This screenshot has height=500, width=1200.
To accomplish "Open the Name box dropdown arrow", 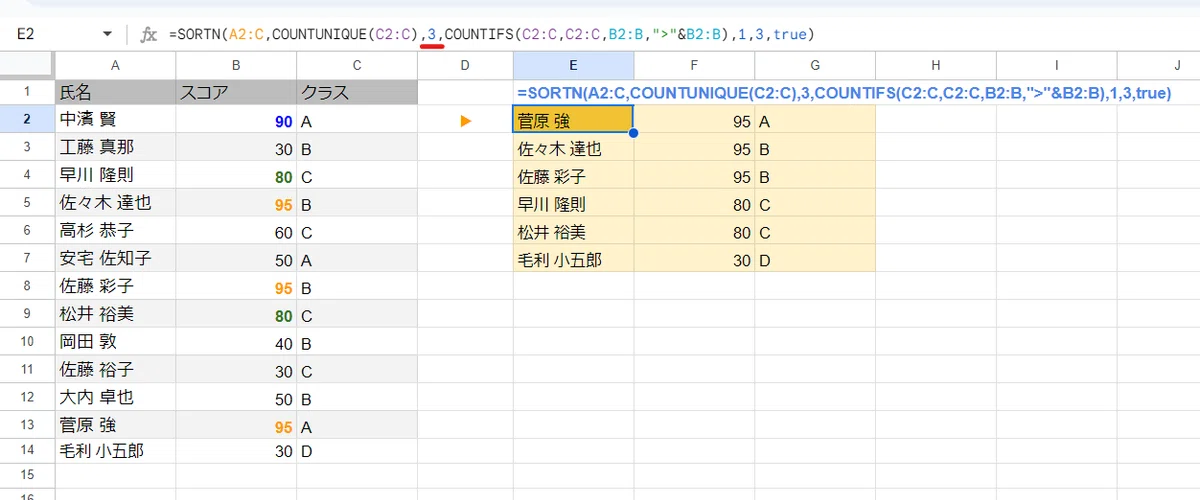I will click(107, 34).
